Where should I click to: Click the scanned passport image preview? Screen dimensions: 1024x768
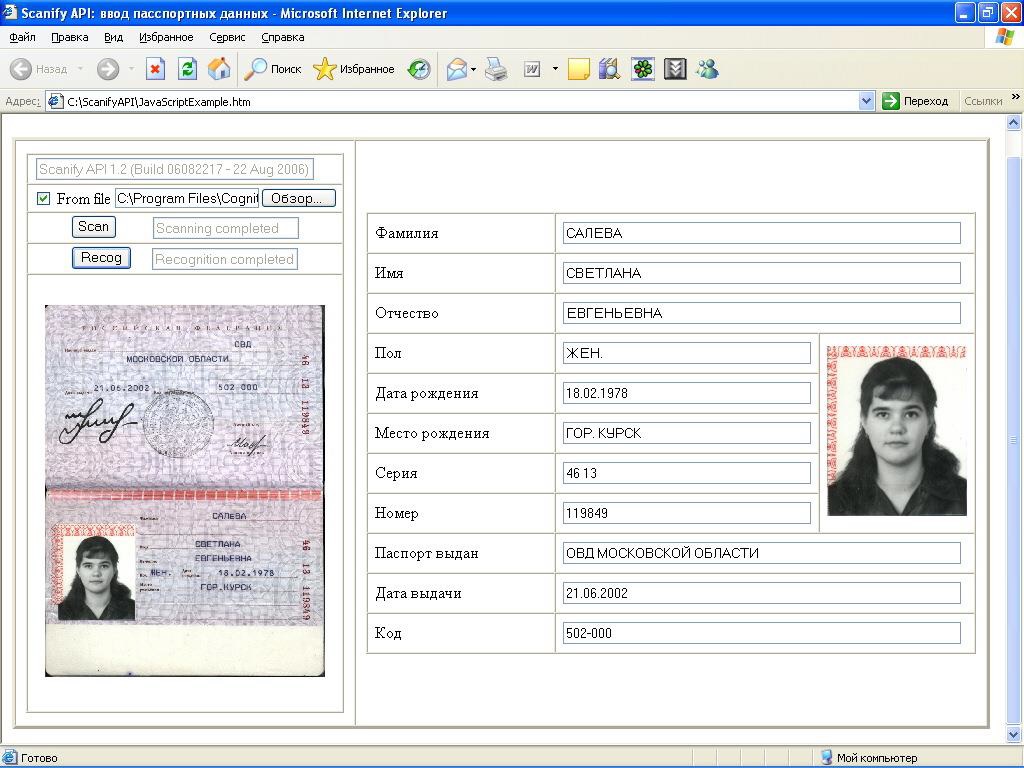(185, 490)
